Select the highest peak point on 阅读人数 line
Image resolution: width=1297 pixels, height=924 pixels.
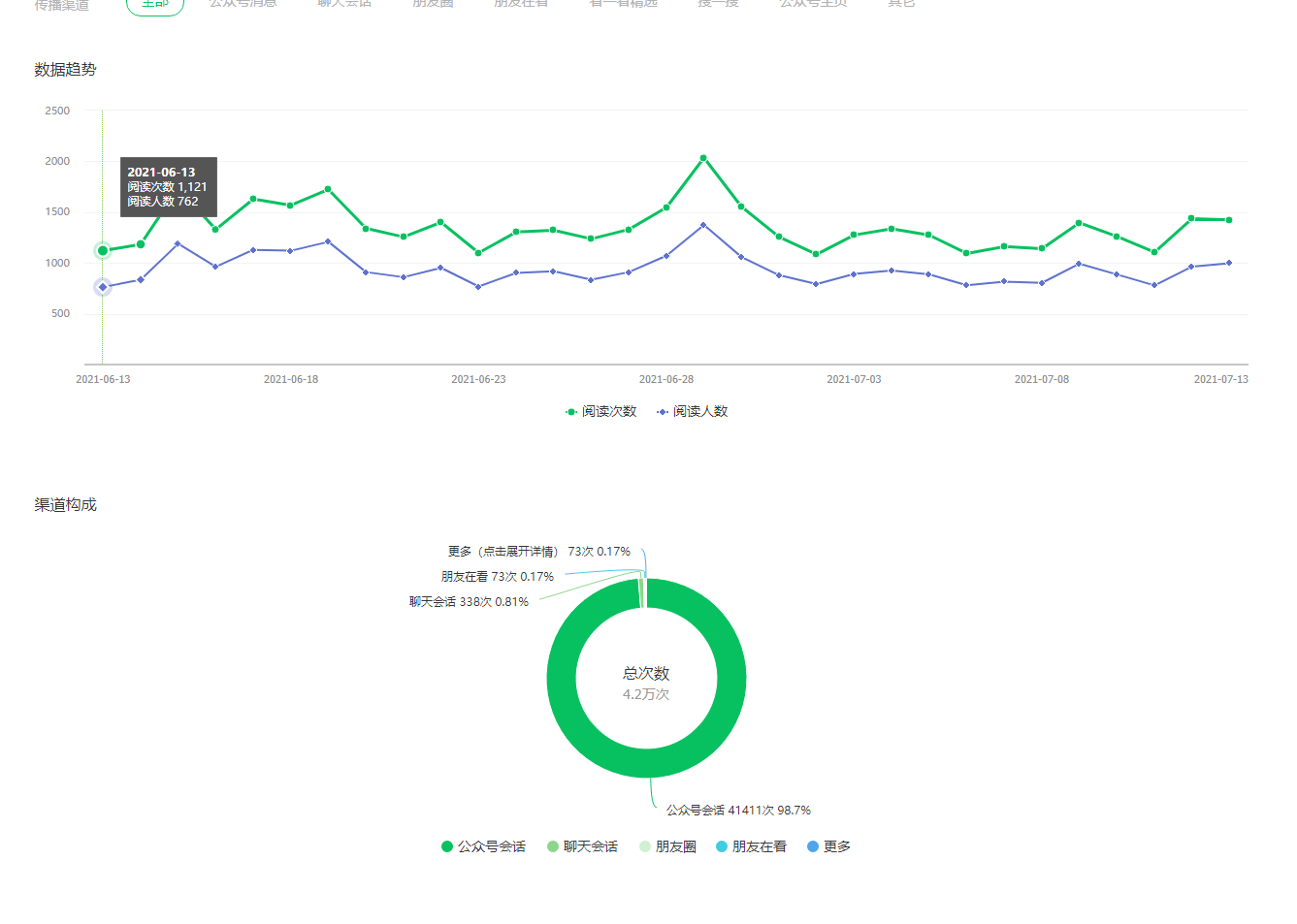coord(703,225)
